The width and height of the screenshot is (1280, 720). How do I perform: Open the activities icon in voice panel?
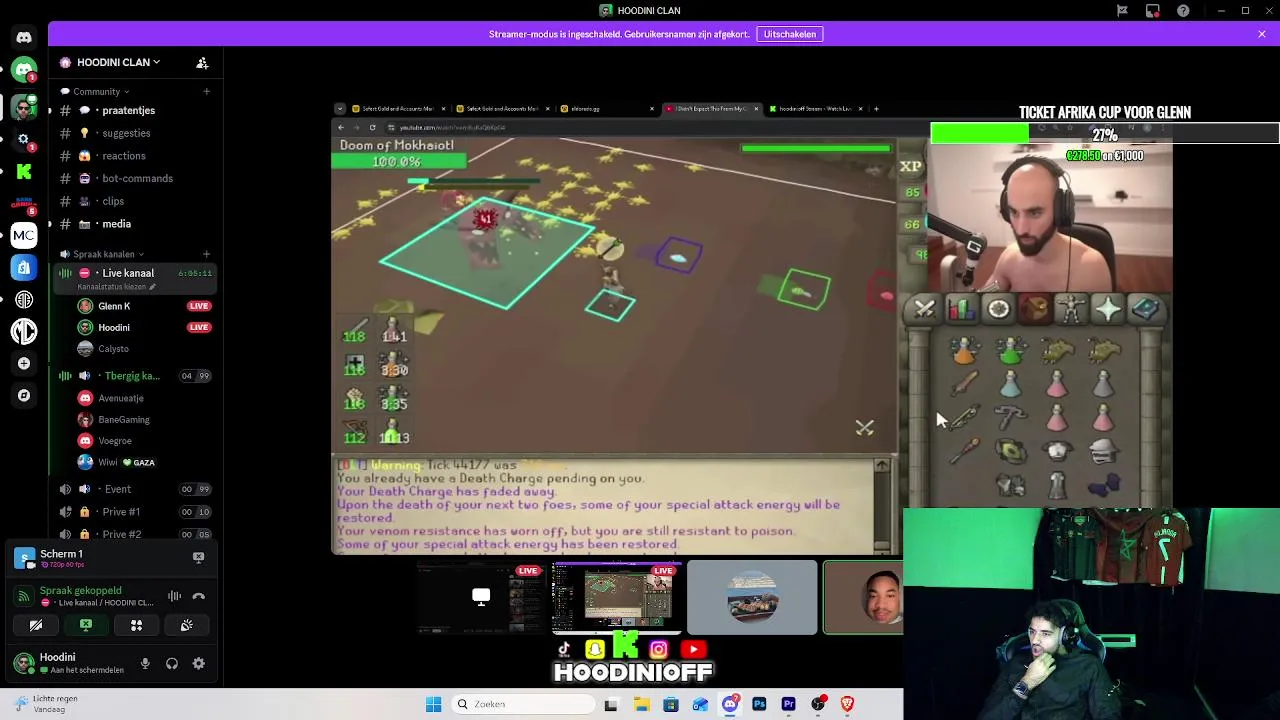tap(136, 625)
